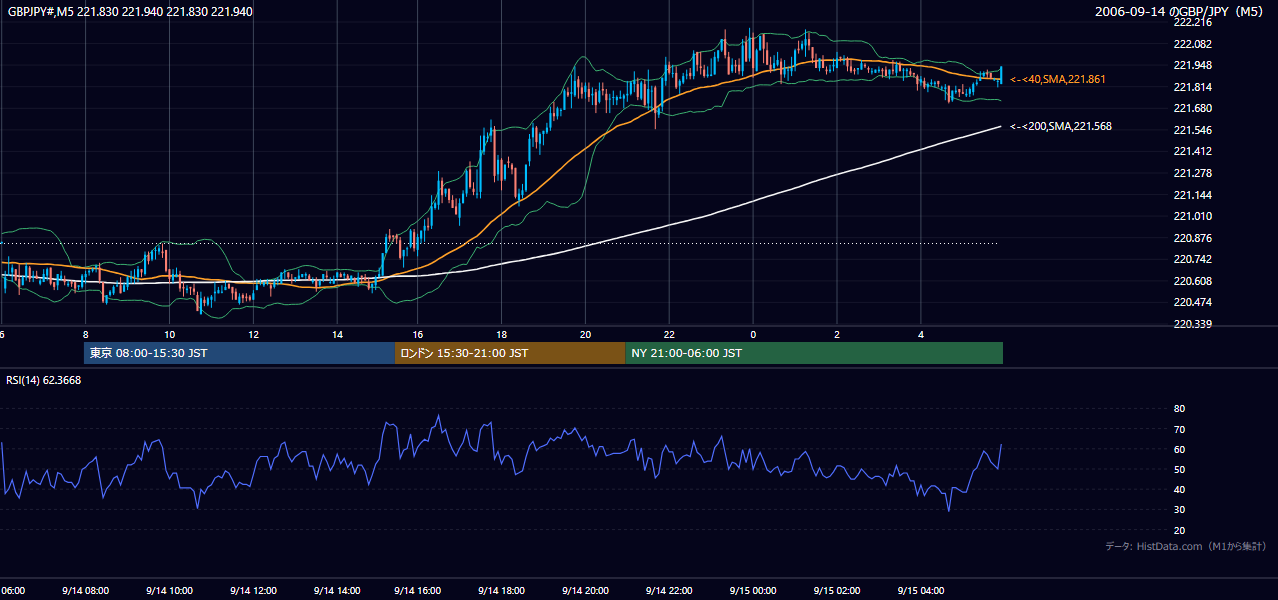Click price axis value 221.814
Image resolution: width=1278 pixels, height=600 pixels.
1192,87
